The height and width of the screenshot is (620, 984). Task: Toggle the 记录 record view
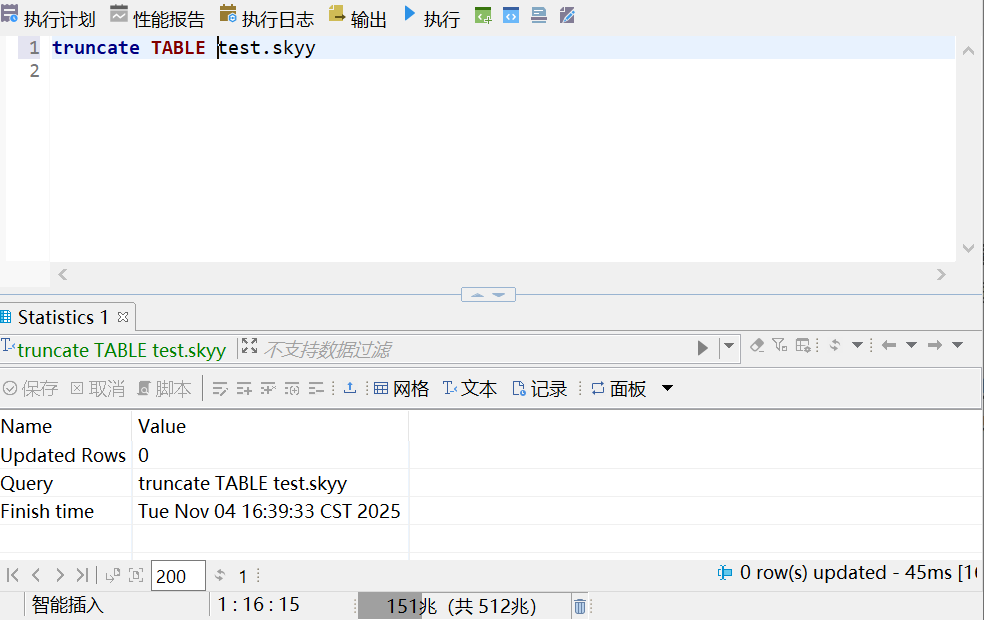pos(539,389)
